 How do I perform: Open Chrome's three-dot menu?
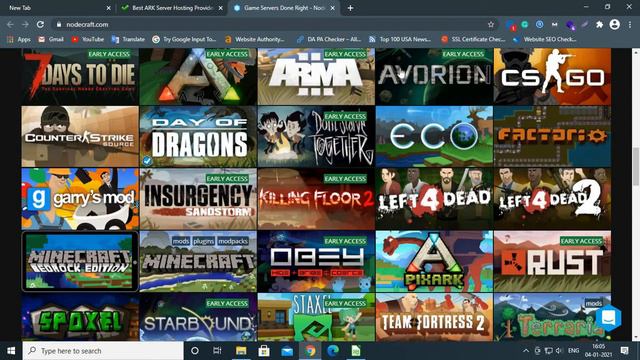[x=629, y=24]
